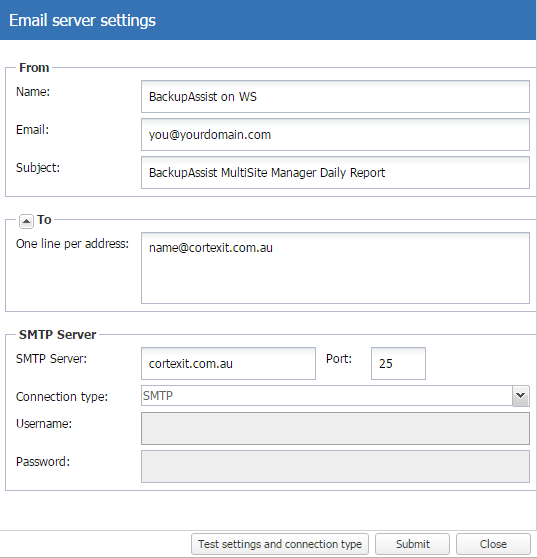Select the SMTP connection type combo box
The height and width of the screenshot is (558, 537).
pos(335,396)
